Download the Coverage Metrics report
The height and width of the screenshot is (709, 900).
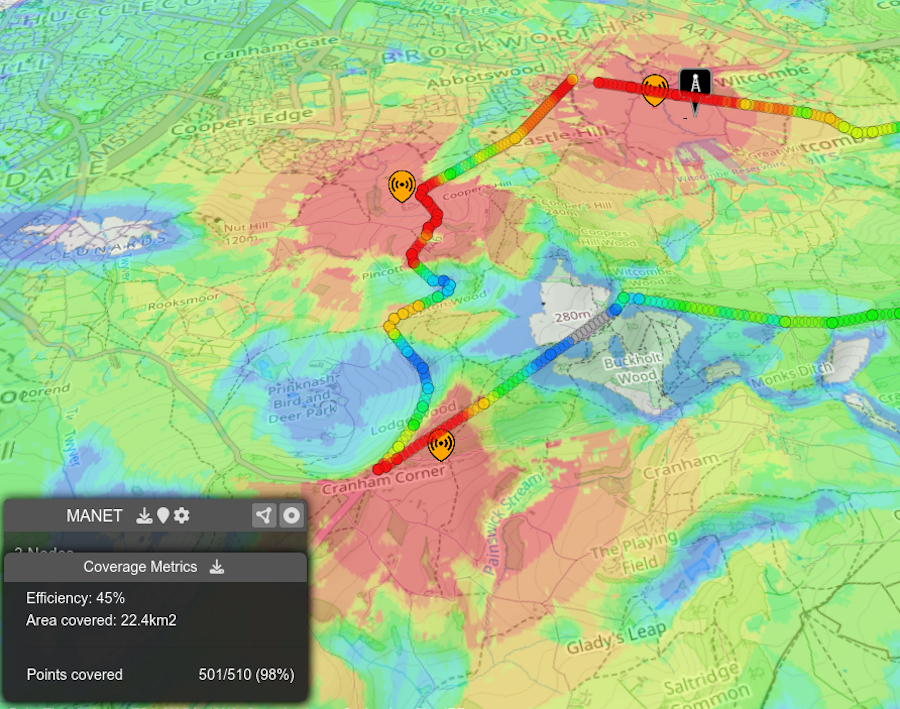(219, 567)
